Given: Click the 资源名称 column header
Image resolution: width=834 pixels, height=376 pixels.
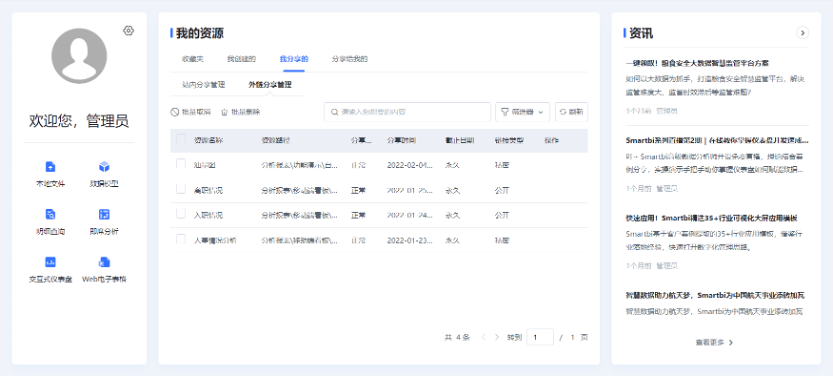Looking at the screenshot, I should pos(208,140).
